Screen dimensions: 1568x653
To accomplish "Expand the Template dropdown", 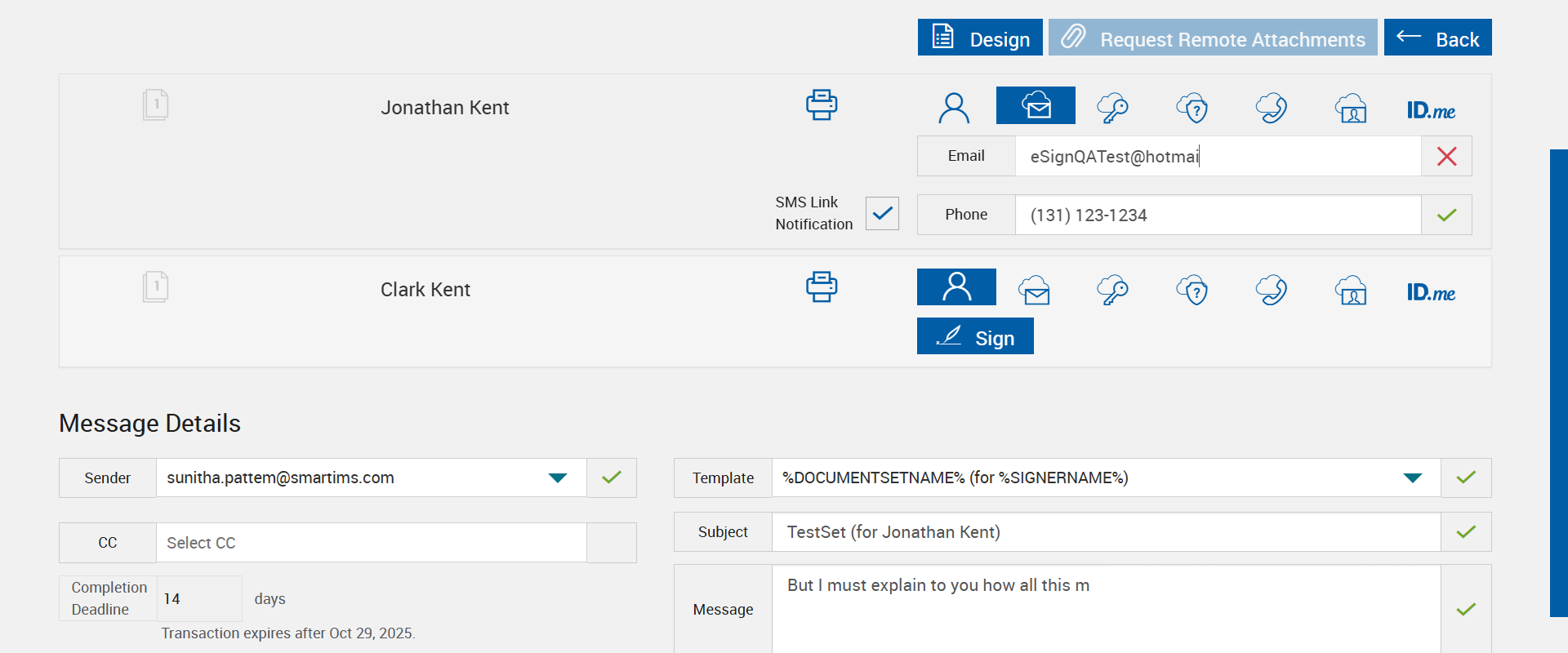I will 1412,478.
